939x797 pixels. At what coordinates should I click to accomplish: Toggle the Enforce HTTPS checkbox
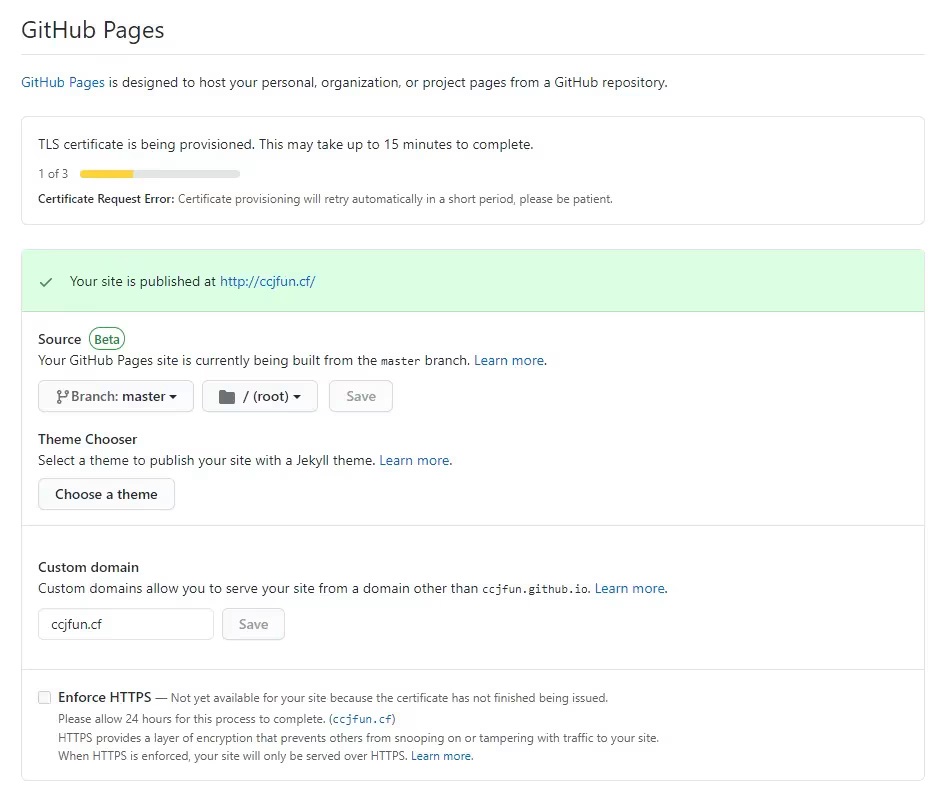point(45,698)
